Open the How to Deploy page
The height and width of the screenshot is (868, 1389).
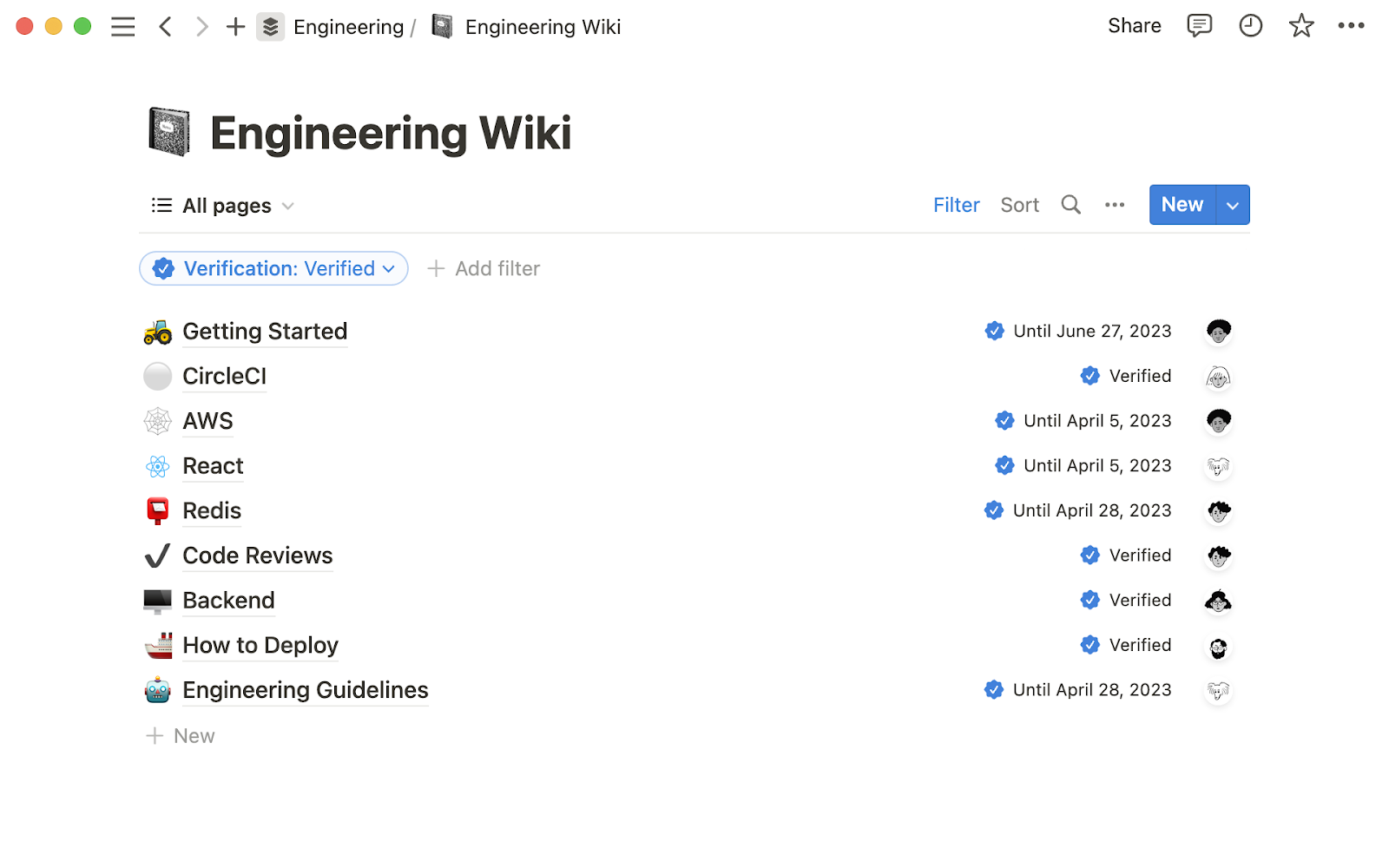(x=260, y=645)
